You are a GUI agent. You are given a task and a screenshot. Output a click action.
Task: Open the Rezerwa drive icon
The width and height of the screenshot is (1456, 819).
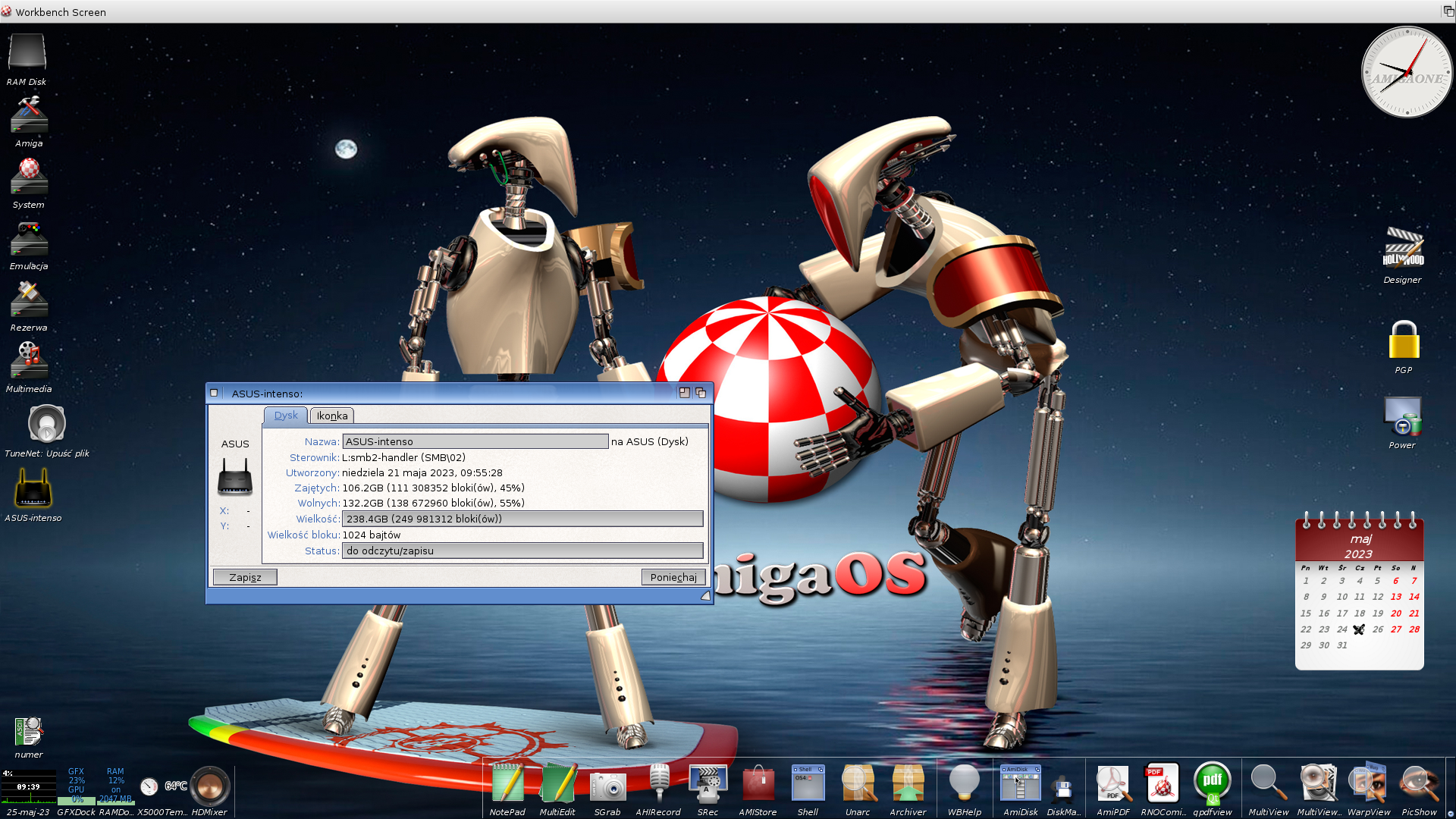(29, 300)
